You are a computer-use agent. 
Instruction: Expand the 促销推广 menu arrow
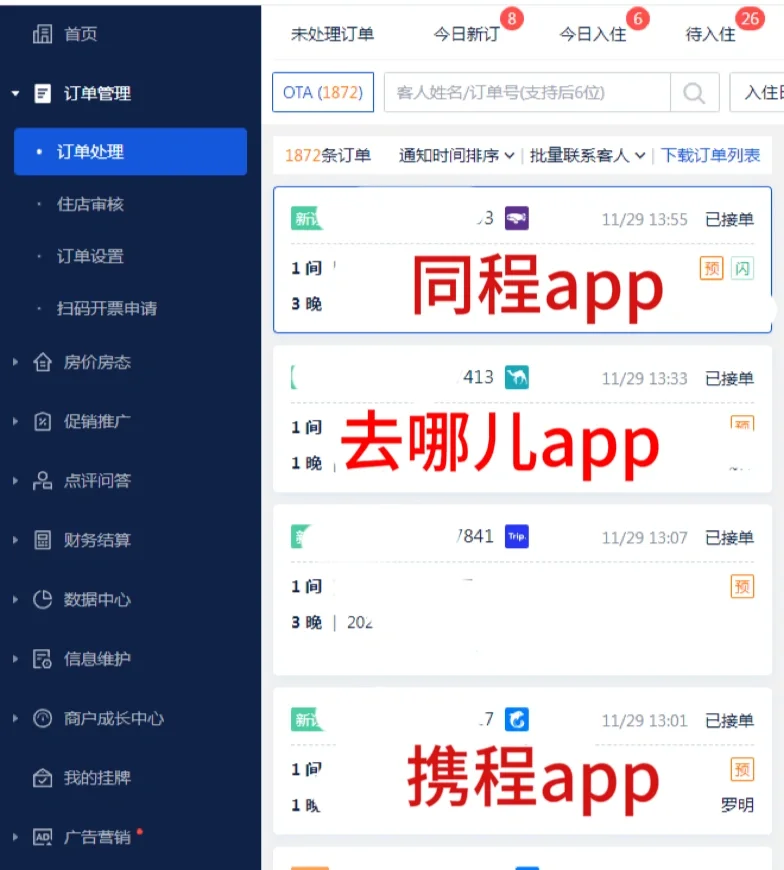pyautogui.click(x=16, y=422)
